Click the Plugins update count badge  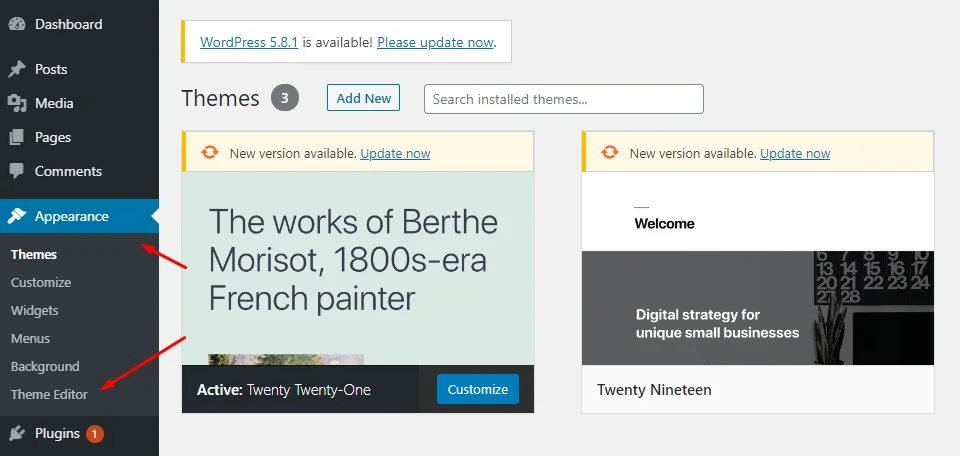point(95,434)
